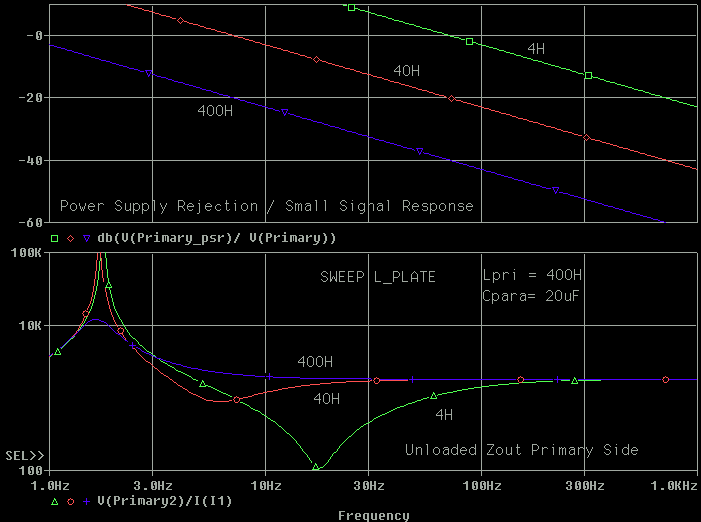Click the 100K y-axis label

(26, 253)
